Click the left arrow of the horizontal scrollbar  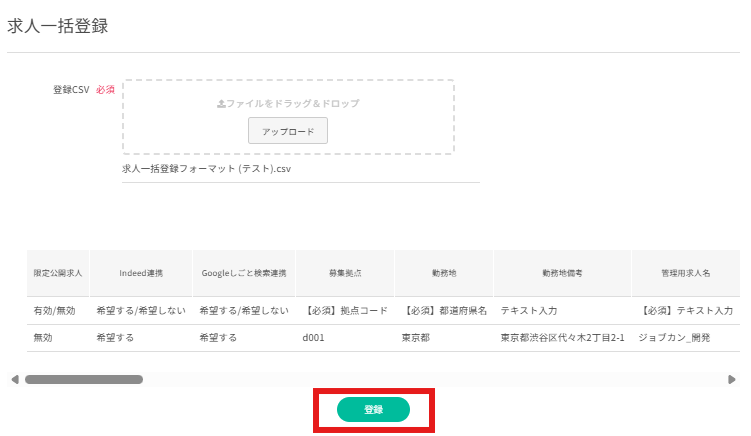14,380
